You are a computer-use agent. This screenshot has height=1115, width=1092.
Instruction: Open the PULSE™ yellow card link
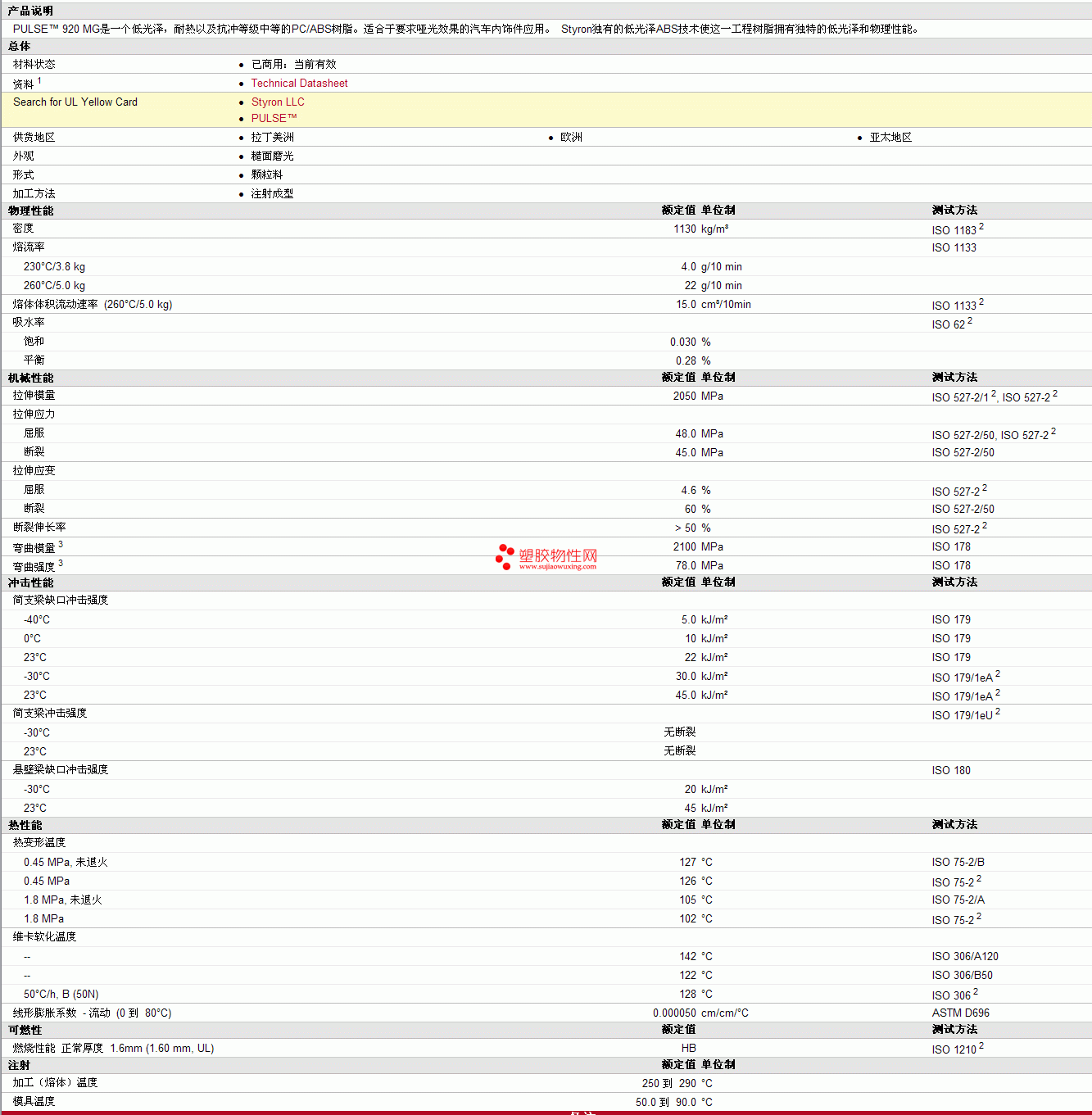pos(274,118)
